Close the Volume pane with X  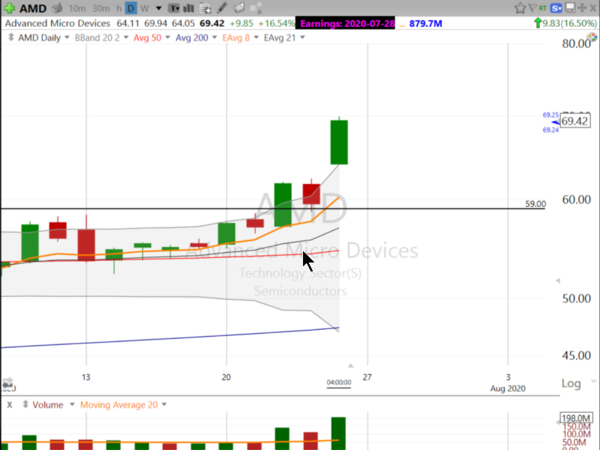[9, 405]
